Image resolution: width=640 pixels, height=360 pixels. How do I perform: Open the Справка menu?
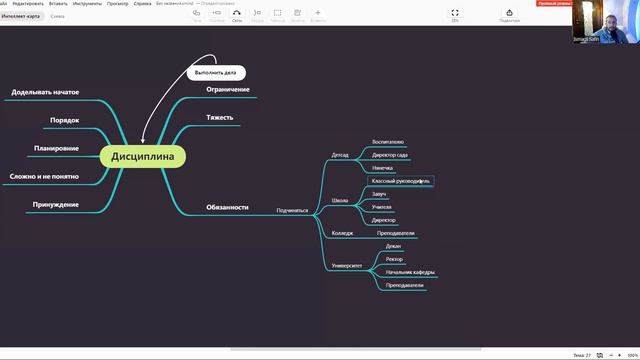(142, 3)
